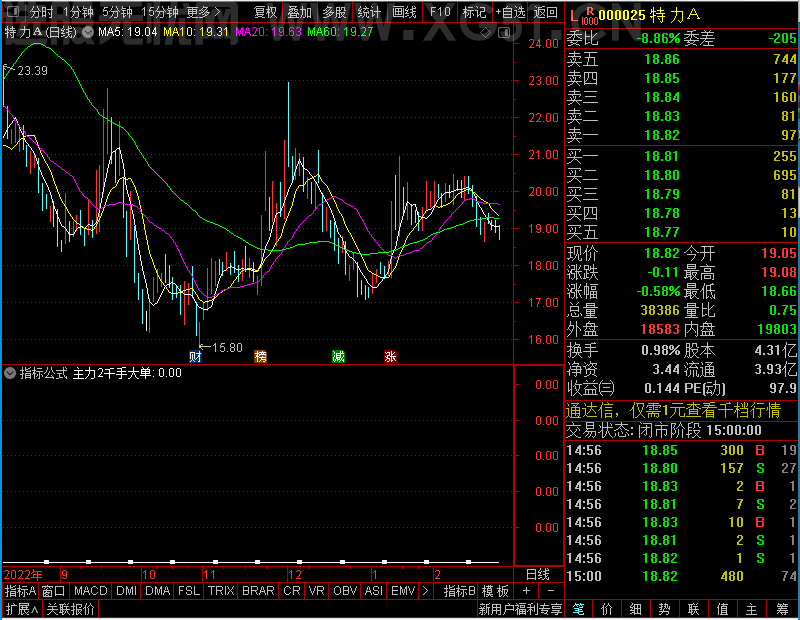Select the CR indicator
800x620 pixels.
coord(292,591)
